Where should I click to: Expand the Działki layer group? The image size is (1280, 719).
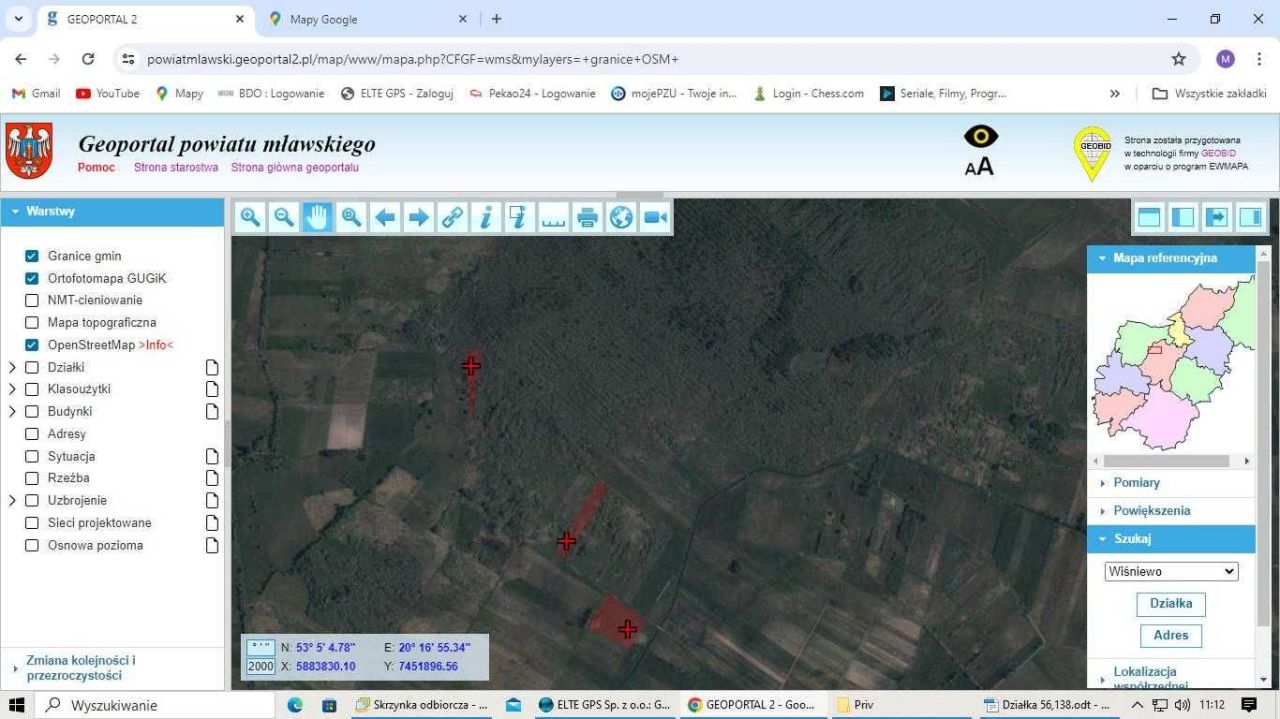(12, 367)
